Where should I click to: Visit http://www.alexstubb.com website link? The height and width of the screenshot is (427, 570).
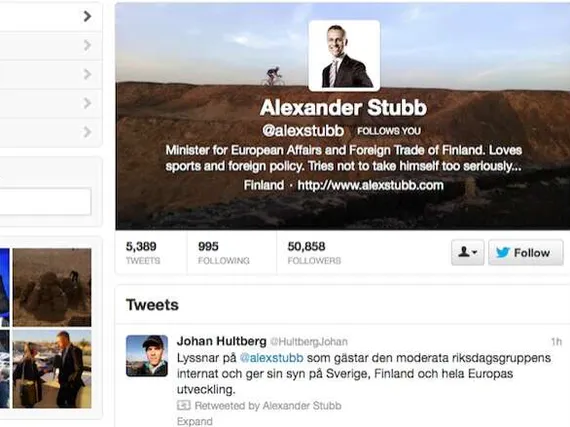pos(370,185)
